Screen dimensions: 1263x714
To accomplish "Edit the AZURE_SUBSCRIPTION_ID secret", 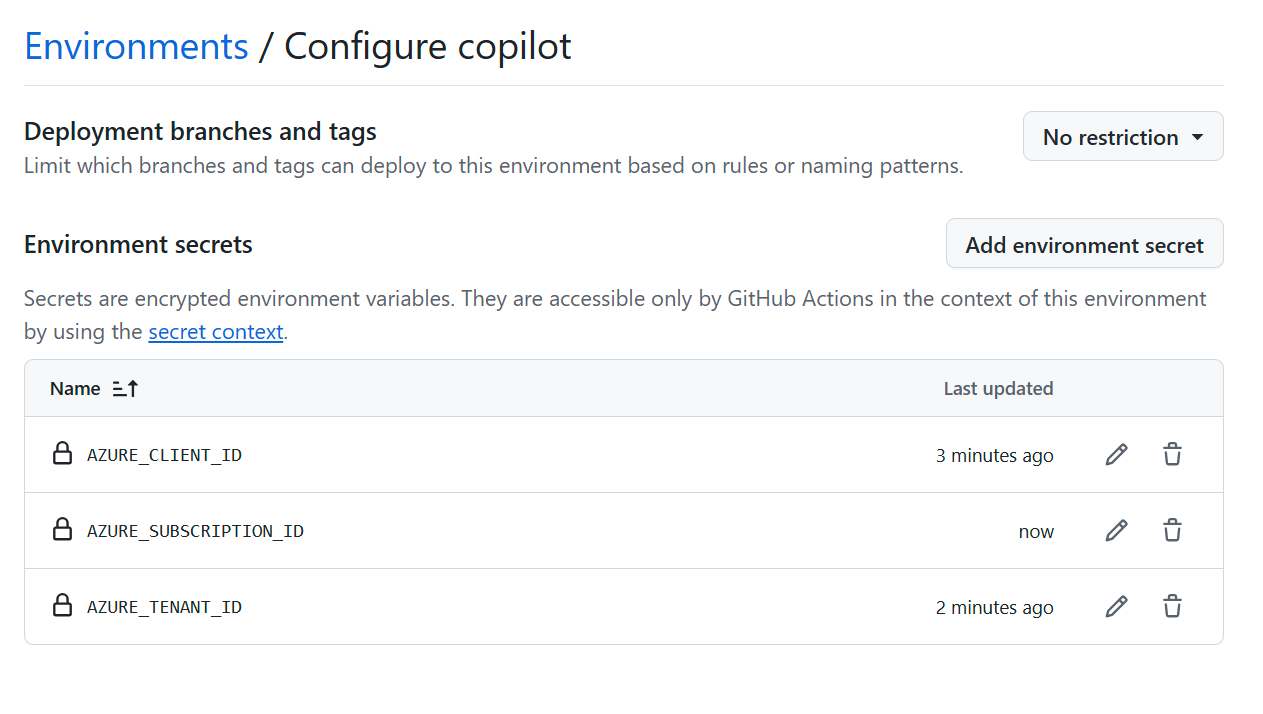I will (1116, 530).
